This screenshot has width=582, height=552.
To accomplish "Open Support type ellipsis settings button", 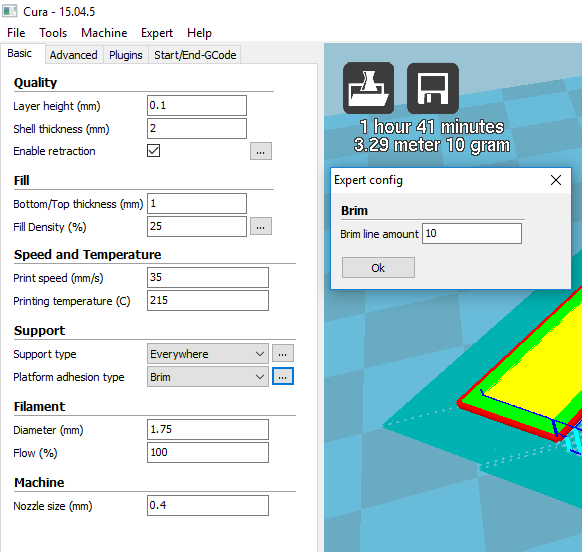I will coord(282,353).
